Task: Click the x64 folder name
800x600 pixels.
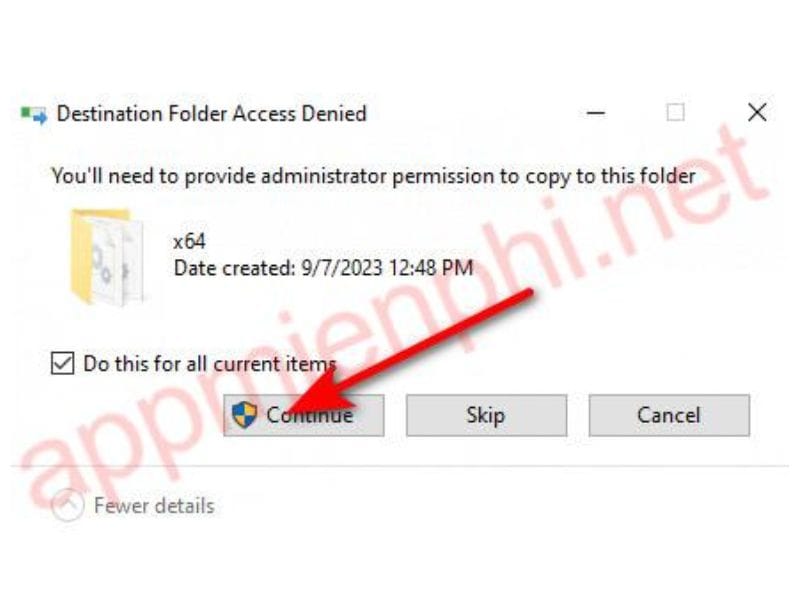Action: tap(189, 241)
